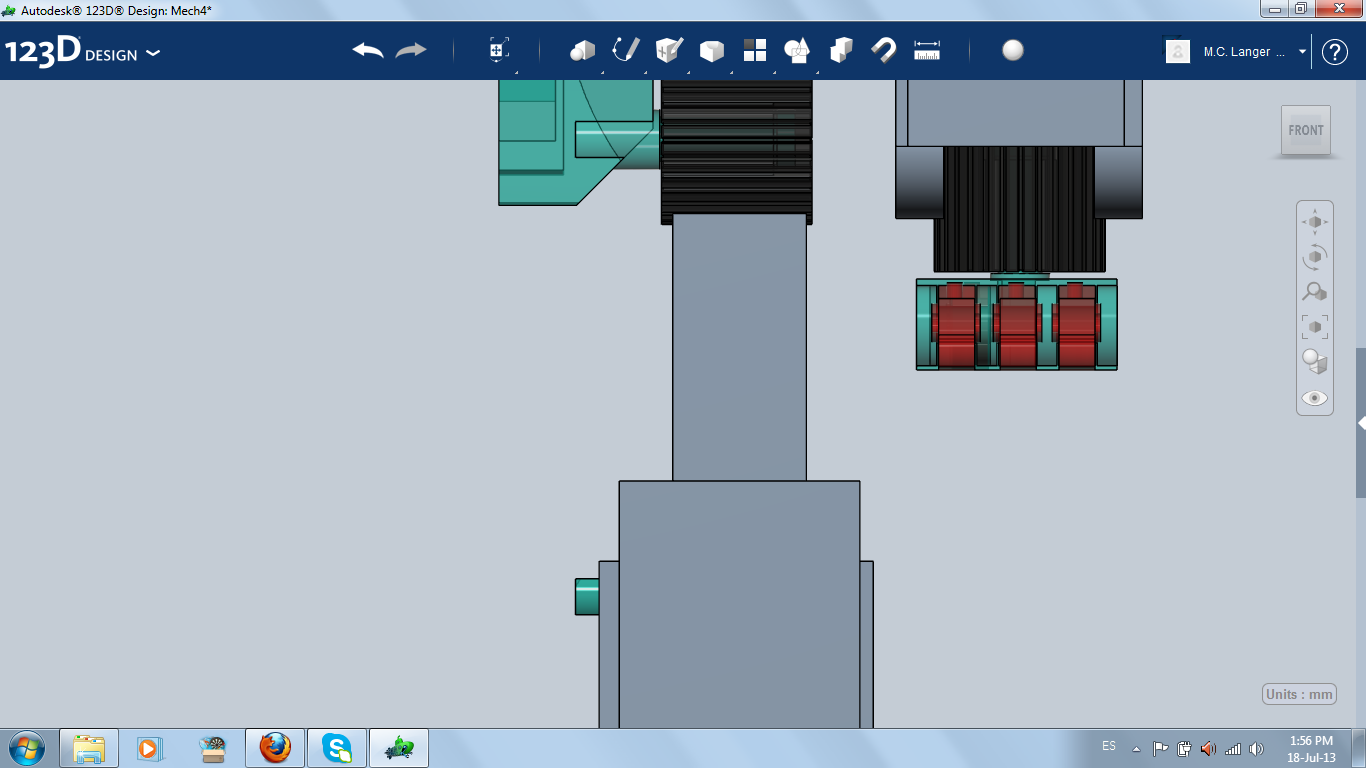Select the red roller parts in viewport

click(1016, 325)
